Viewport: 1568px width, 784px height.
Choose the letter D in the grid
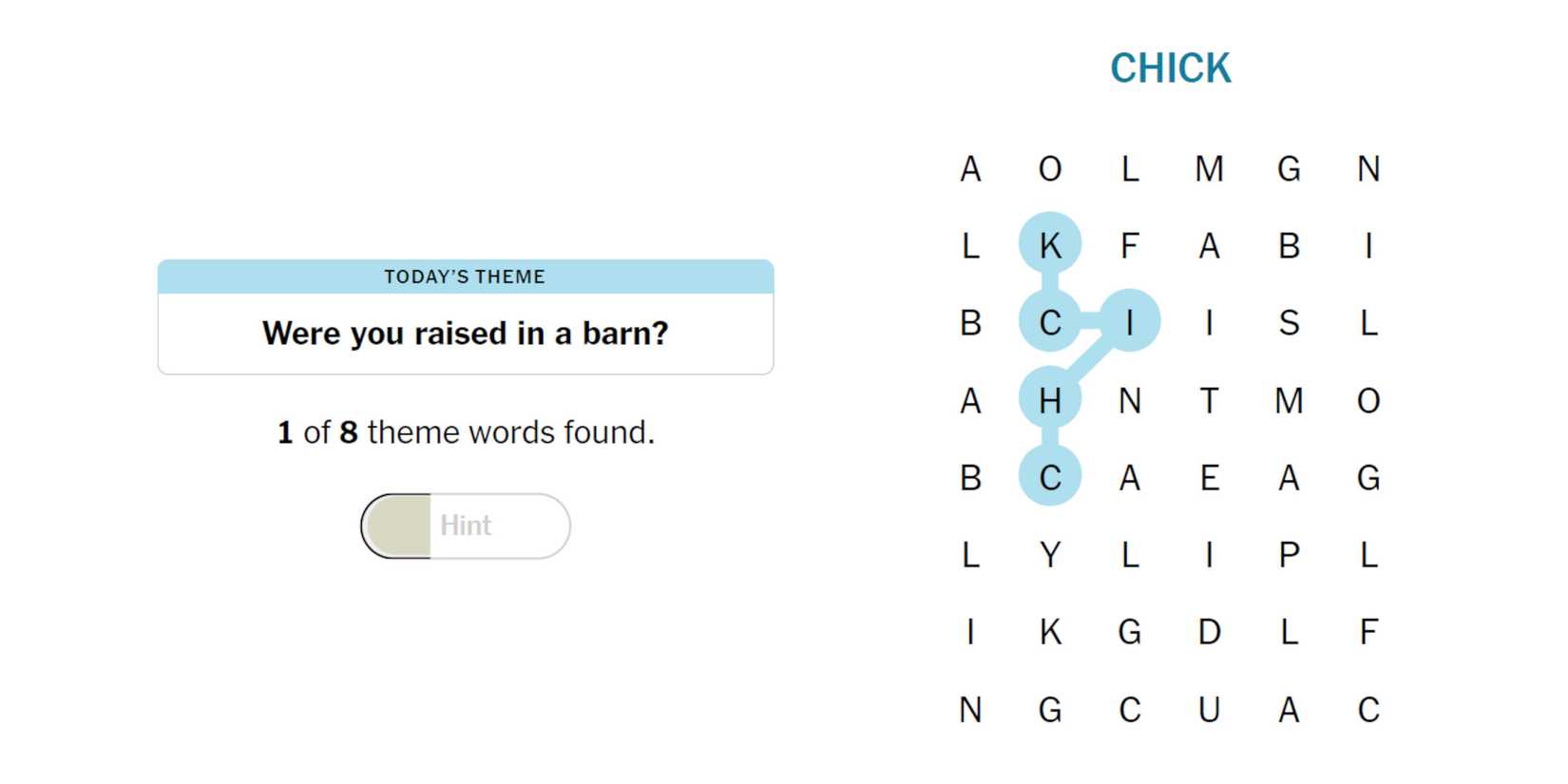(x=1209, y=632)
